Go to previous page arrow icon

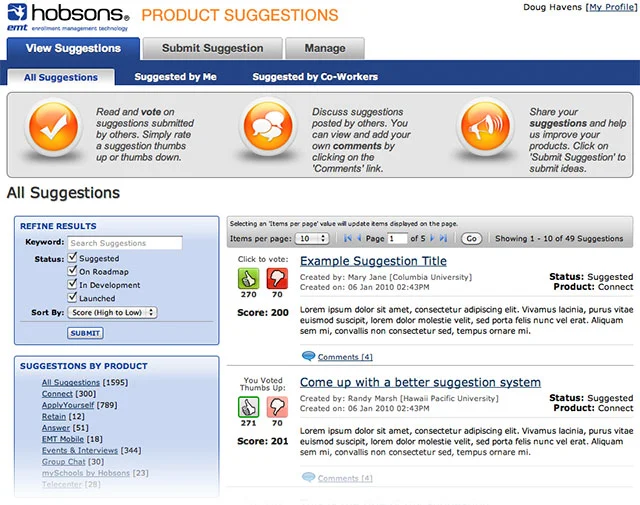click(x=359, y=238)
